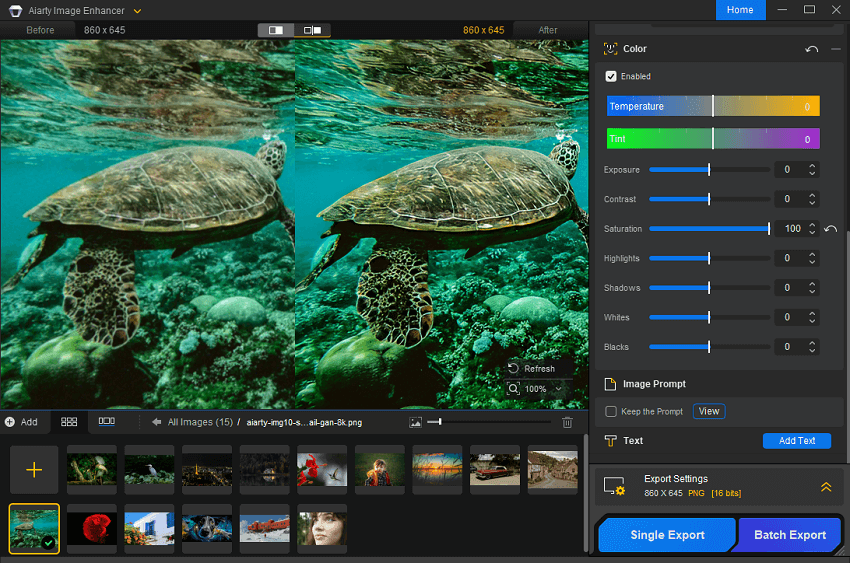Screen dimensions: 850x563
Task: Select the sunset lake thumbnail
Action: pyautogui.click(x=437, y=469)
